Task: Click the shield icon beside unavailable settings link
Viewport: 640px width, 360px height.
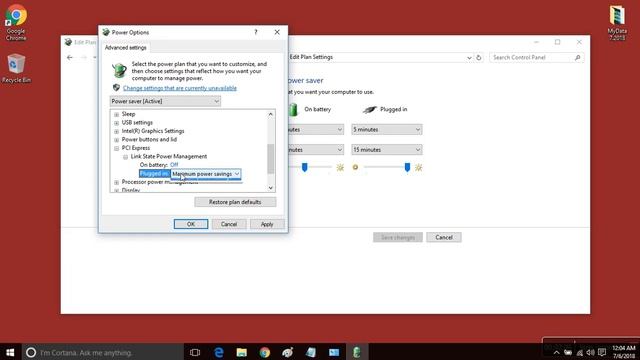Action: [116, 88]
